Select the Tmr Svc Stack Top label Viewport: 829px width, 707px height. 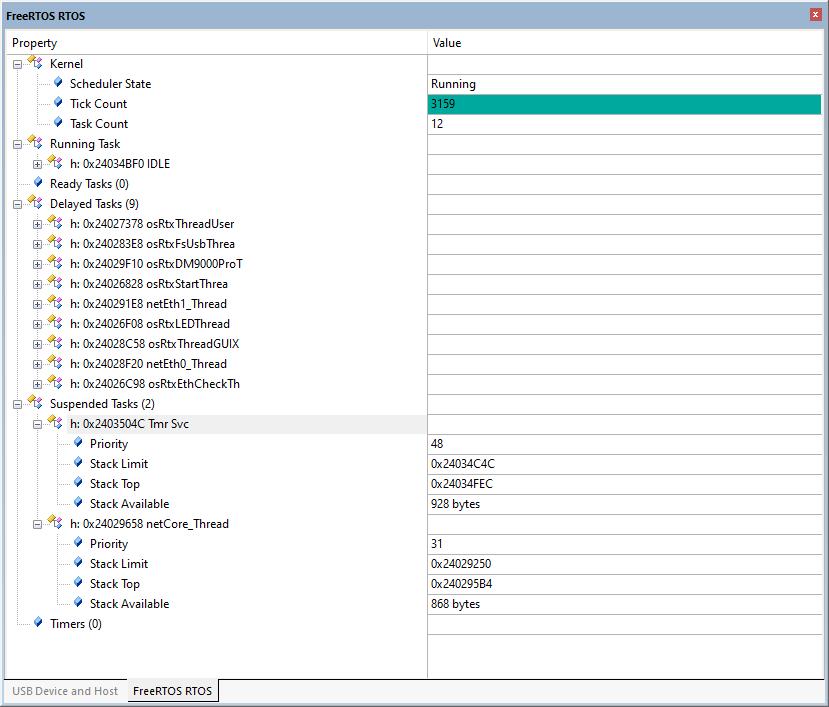tap(115, 484)
